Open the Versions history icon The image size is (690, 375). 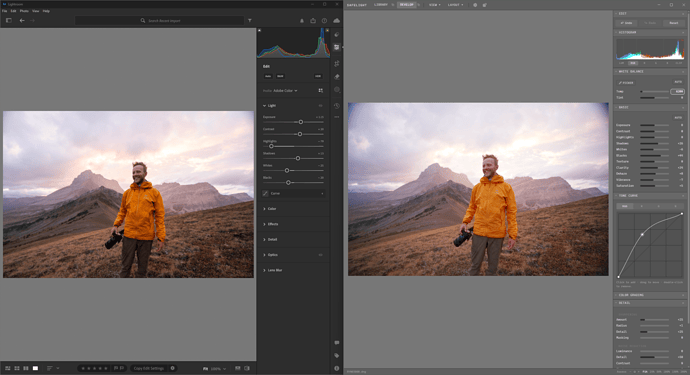point(337,106)
